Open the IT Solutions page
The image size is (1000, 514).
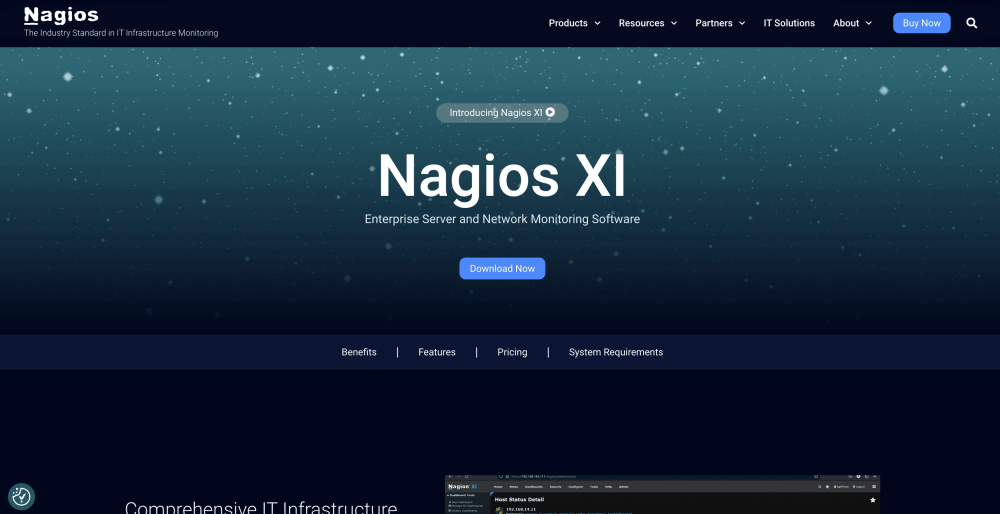[x=789, y=23]
